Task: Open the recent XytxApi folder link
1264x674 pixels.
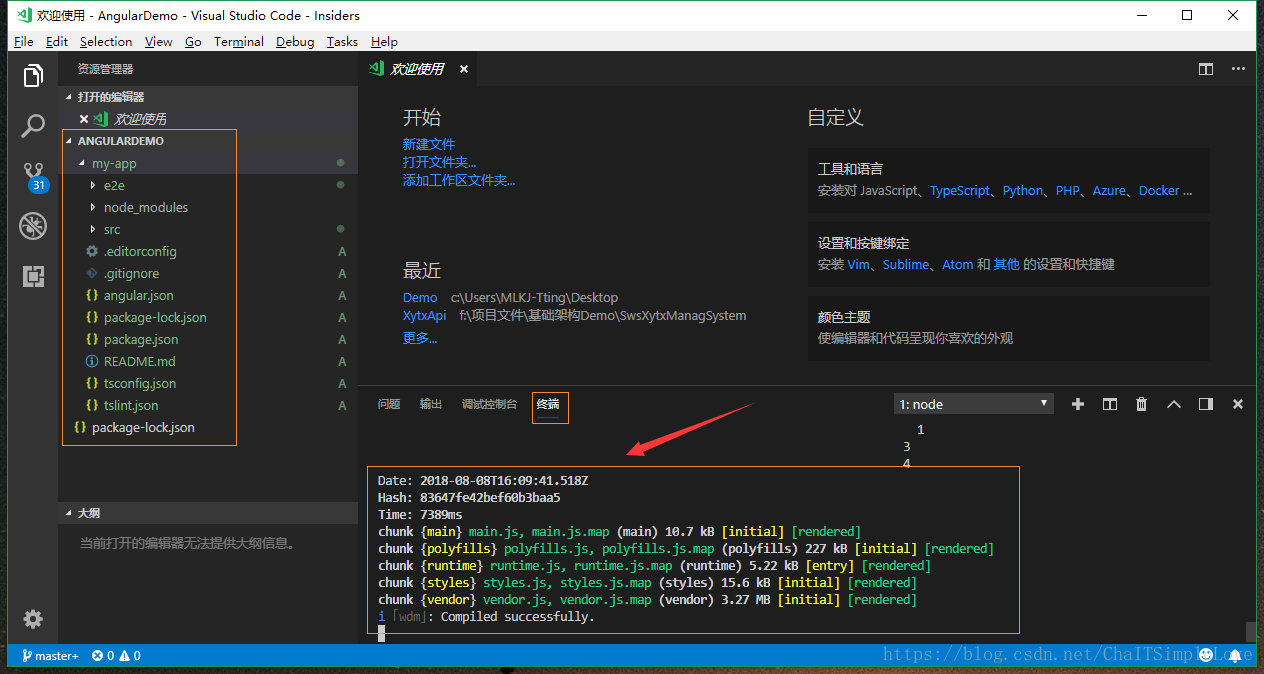Action: tap(425, 315)
